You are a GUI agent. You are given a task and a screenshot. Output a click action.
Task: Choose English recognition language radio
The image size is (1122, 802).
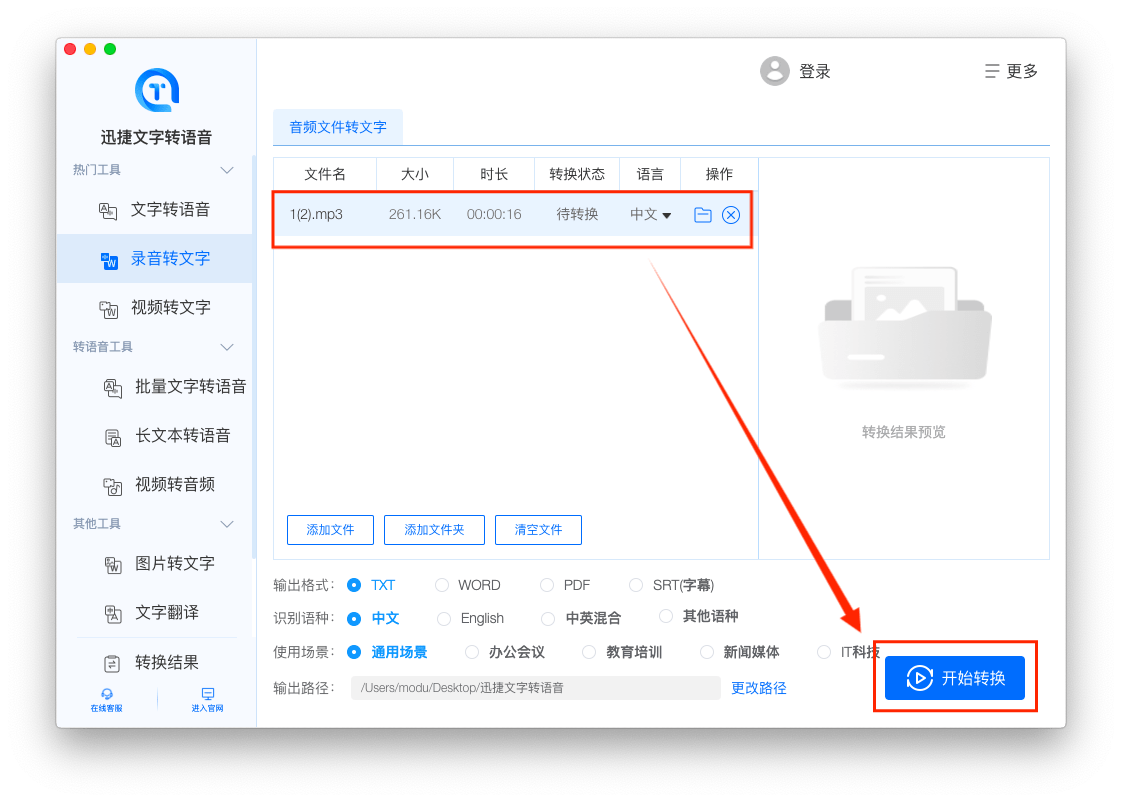444,618
